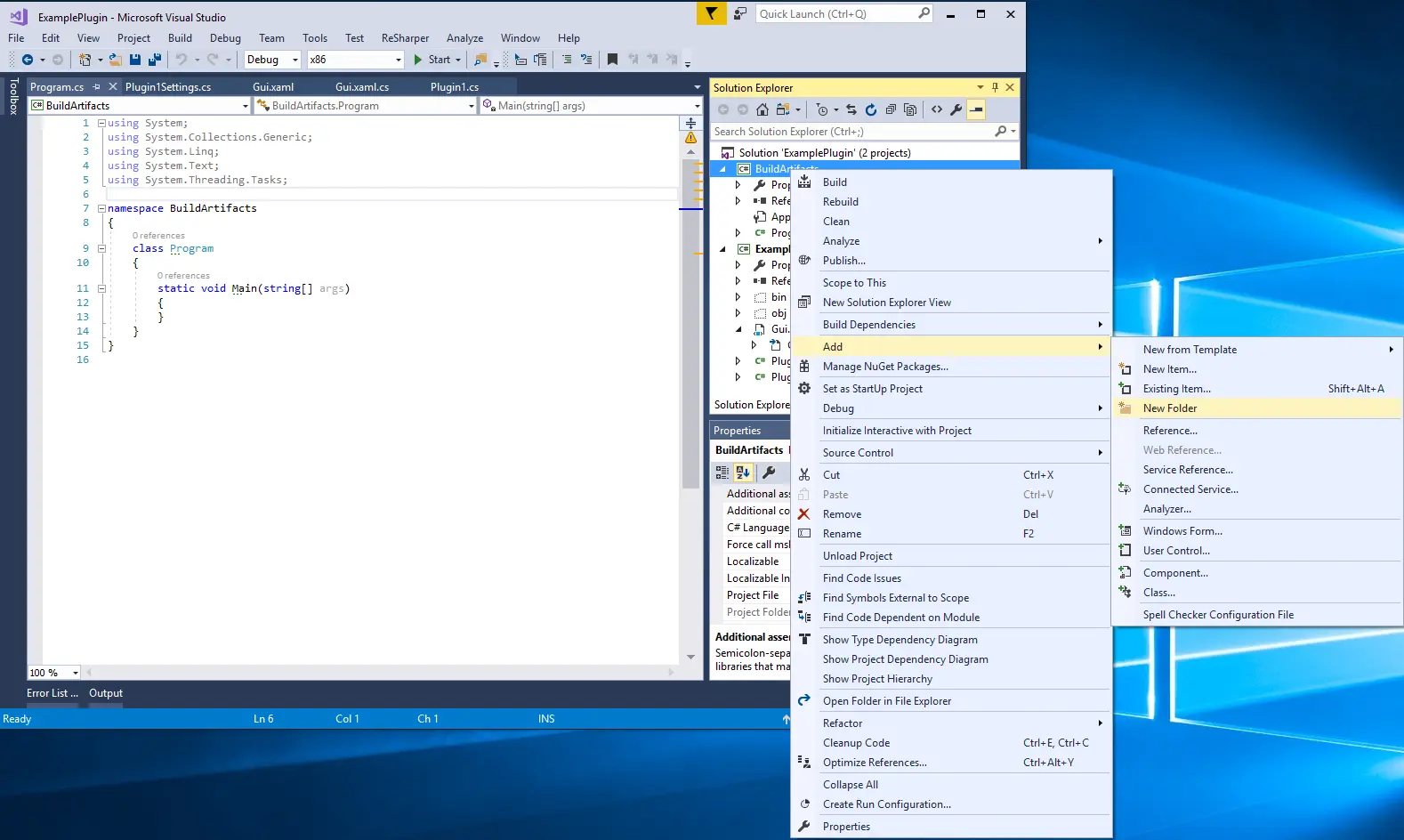This screenshot has height=840, width=1404.
Task: Click the Sync with Active Document icon
Action: click(851, 109)
